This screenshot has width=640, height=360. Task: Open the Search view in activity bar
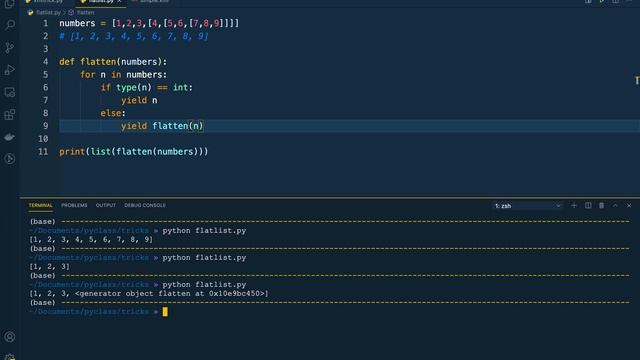(9, 25)
